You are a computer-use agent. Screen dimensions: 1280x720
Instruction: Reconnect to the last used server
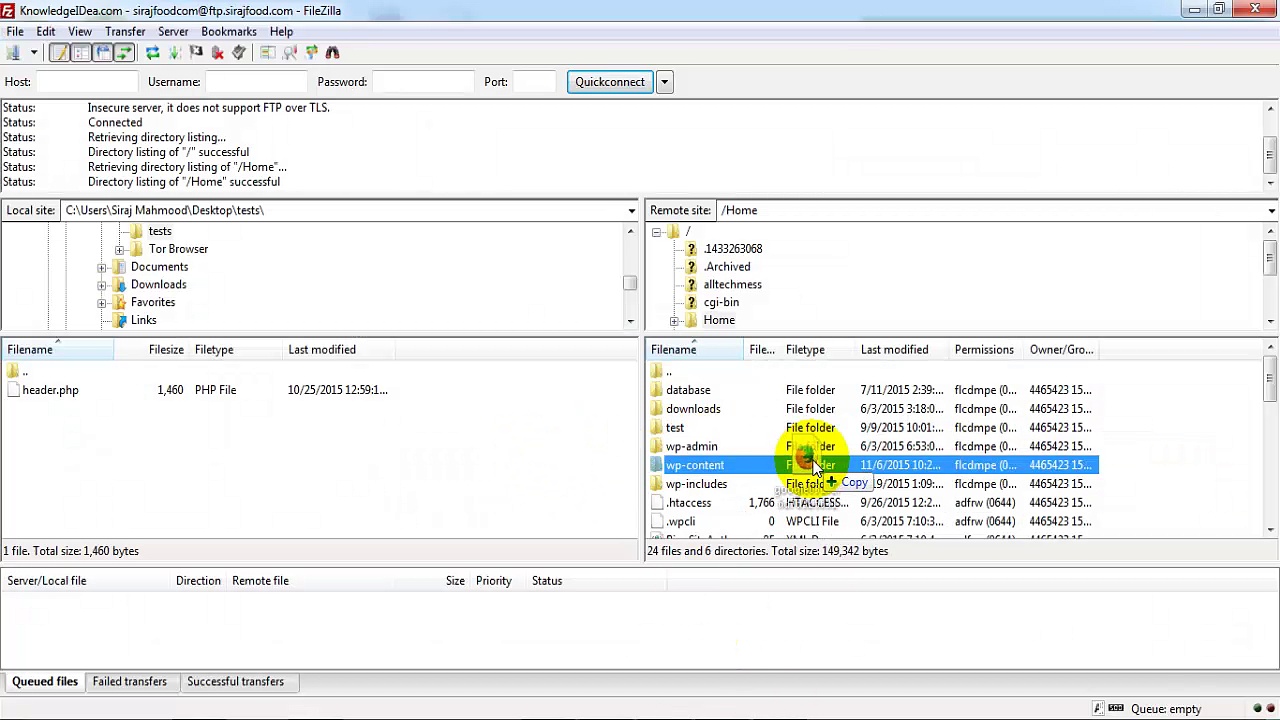(239, 52)
